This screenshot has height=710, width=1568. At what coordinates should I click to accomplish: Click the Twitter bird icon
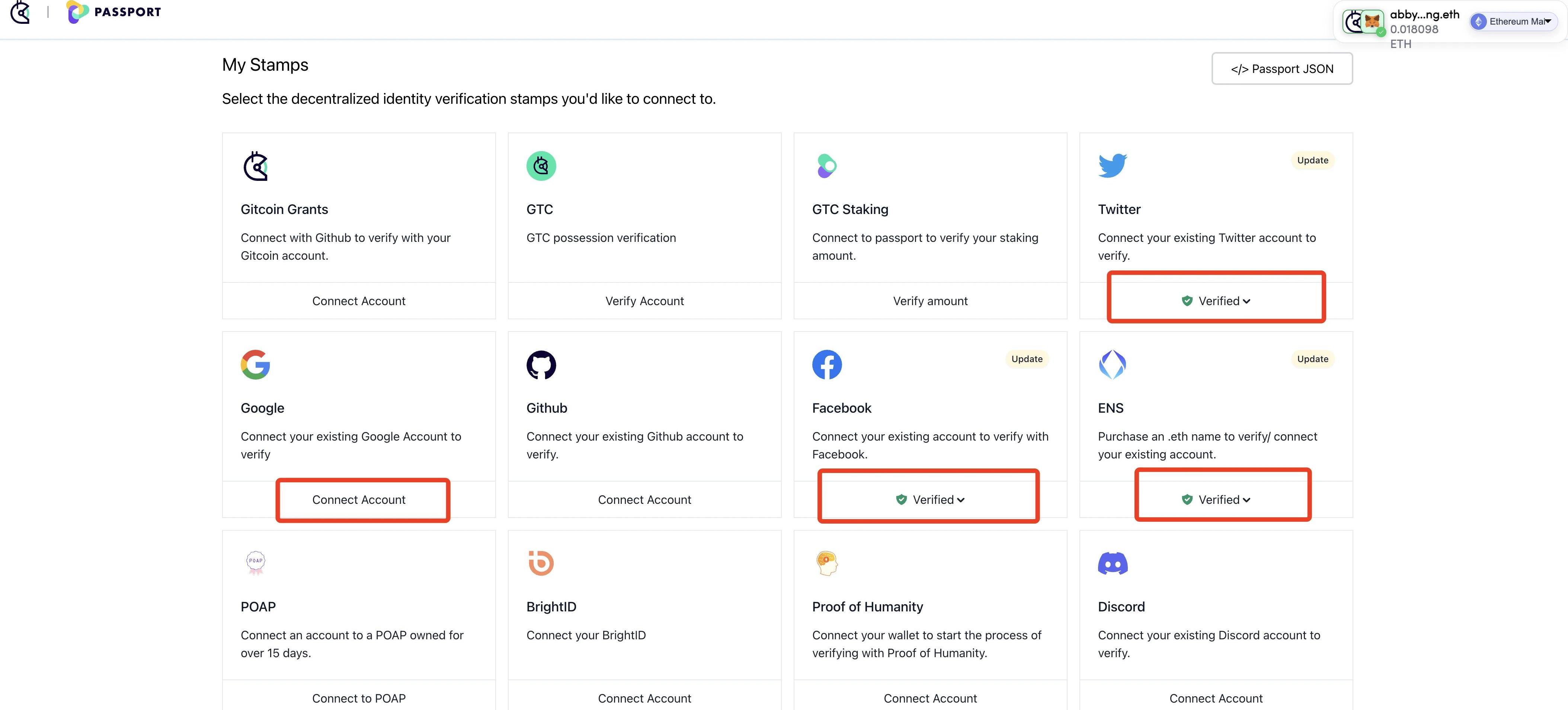coord(1112,166)
